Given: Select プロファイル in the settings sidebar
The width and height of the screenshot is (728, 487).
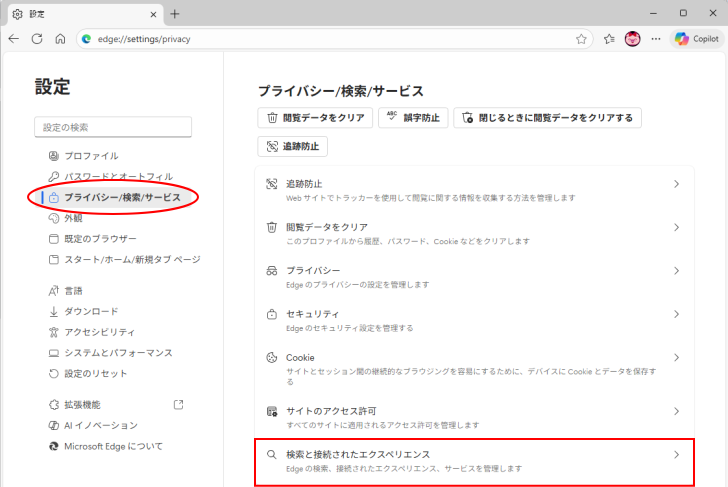Looking at the screenshot, I should click(x=91, y=156).
